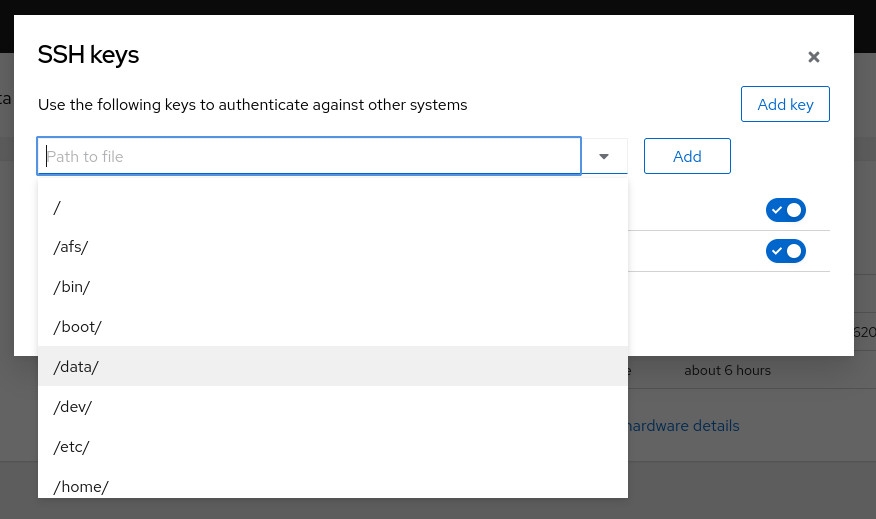Toggle off the first SSH key switch
This screenshot has height=519, width=876.
tap(785, 210)
